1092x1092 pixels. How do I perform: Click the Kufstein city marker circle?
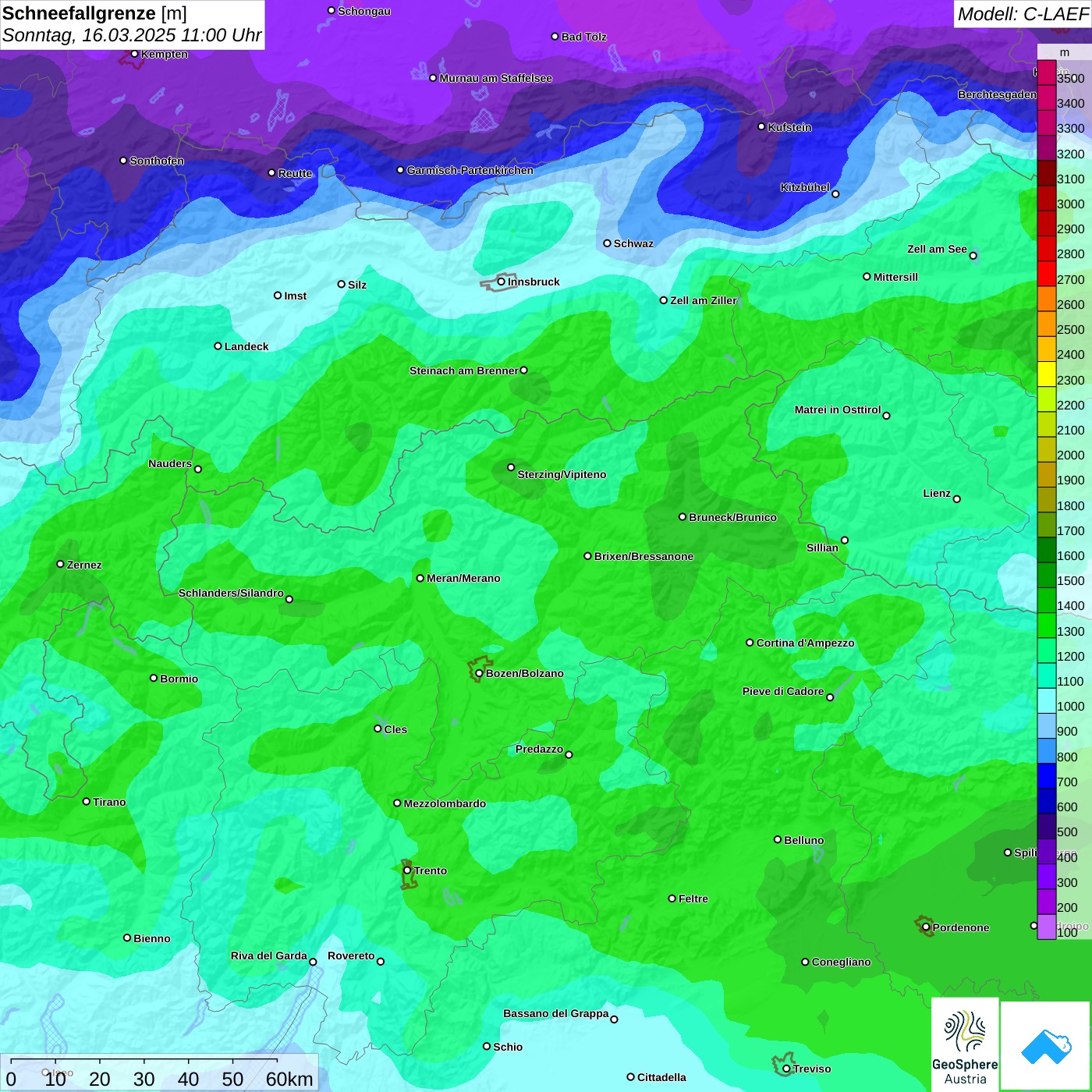click(761, 126)
